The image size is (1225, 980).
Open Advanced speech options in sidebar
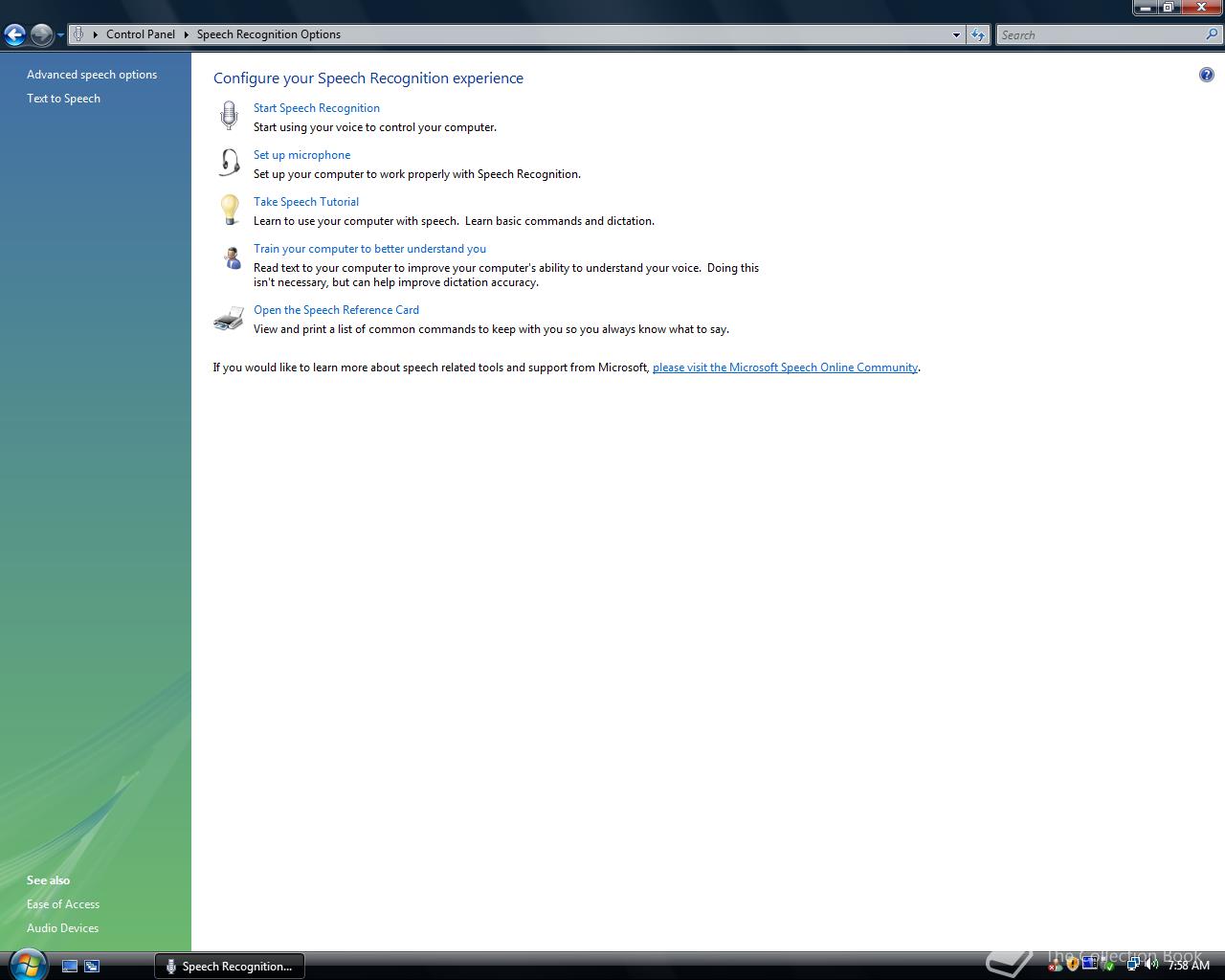click(92, 75)
